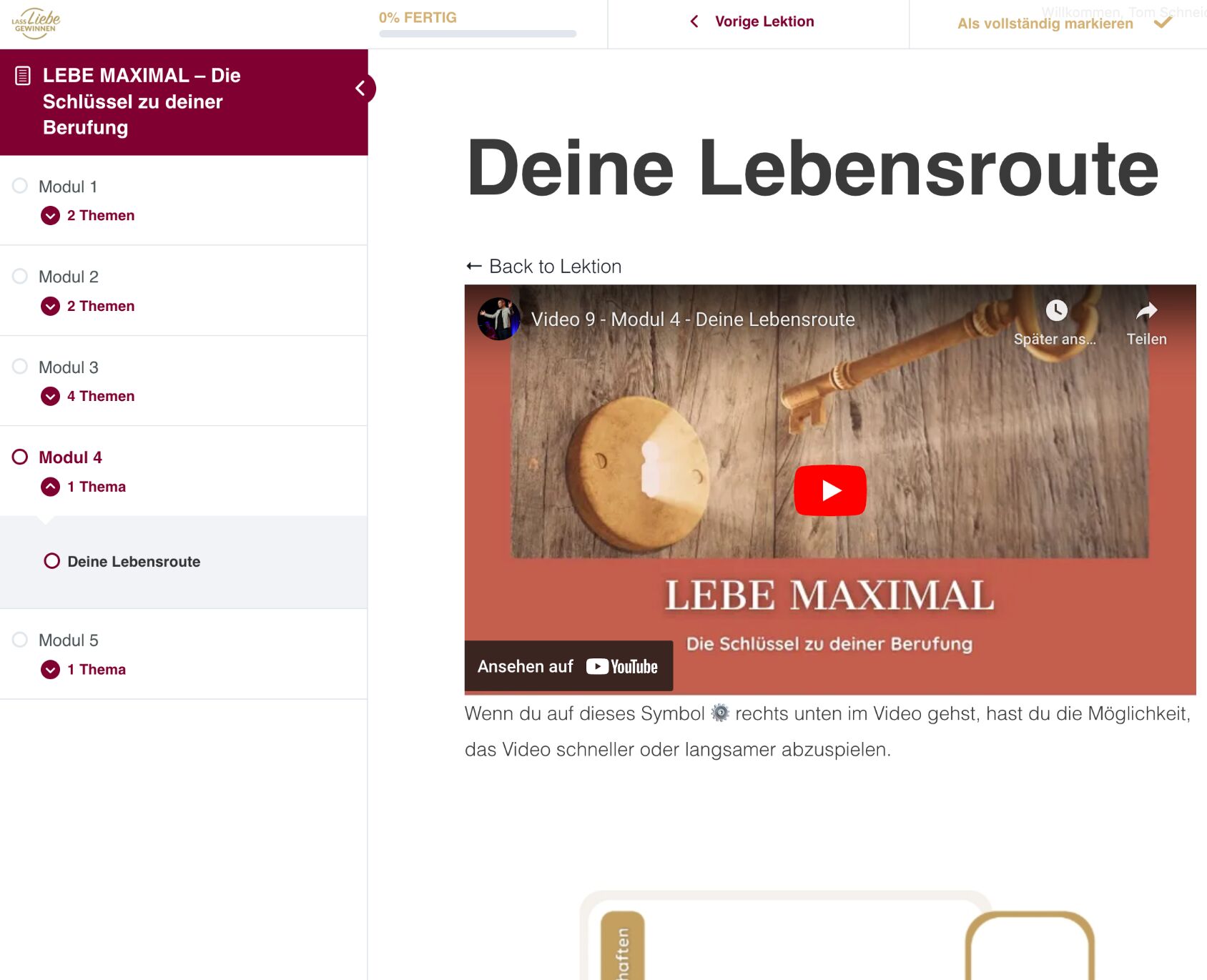Open Modul 2 in the sidebar
Viewport: 1207px width, 980px height.
[69, 277]
